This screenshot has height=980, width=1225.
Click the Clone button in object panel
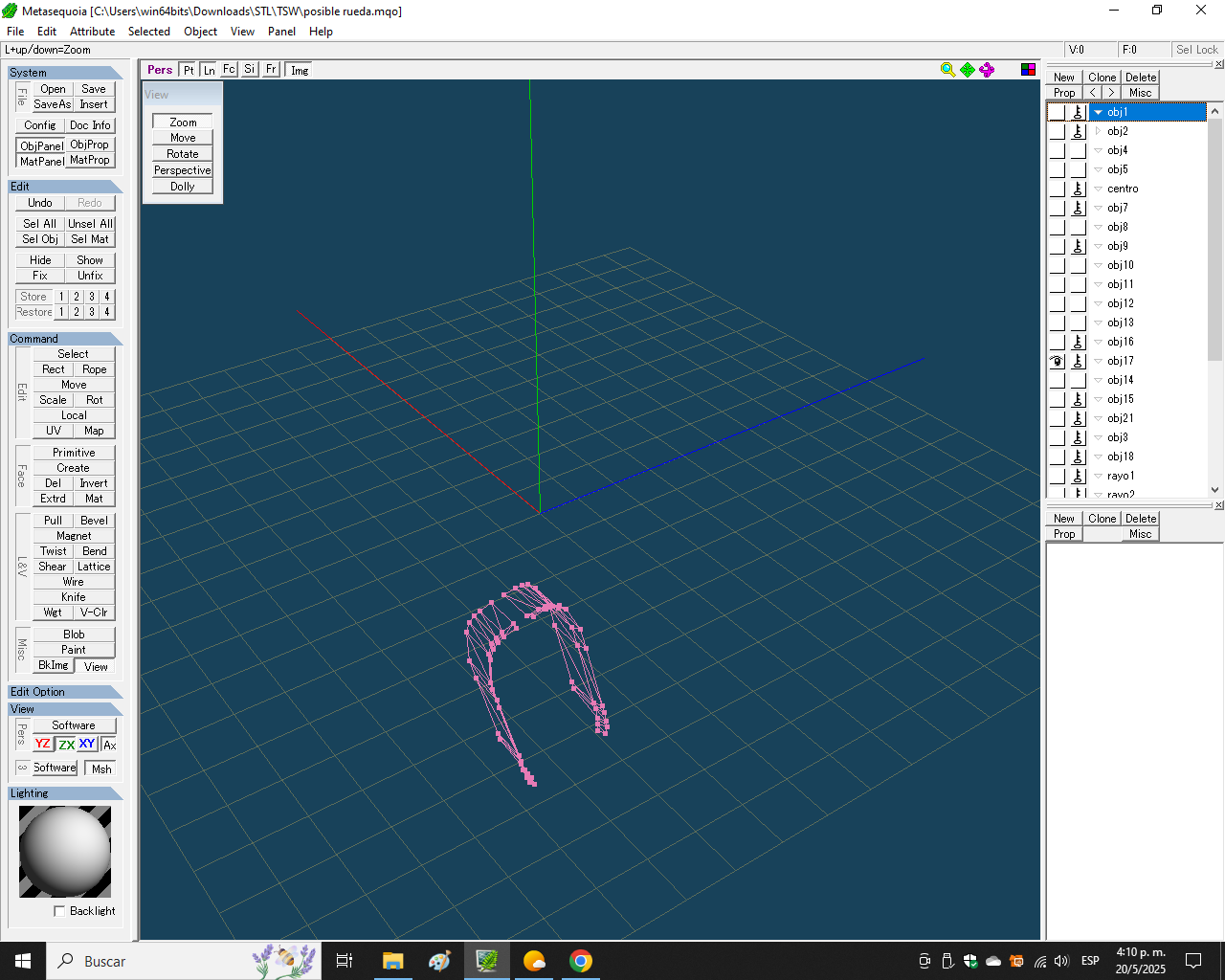click(1102, 78)
